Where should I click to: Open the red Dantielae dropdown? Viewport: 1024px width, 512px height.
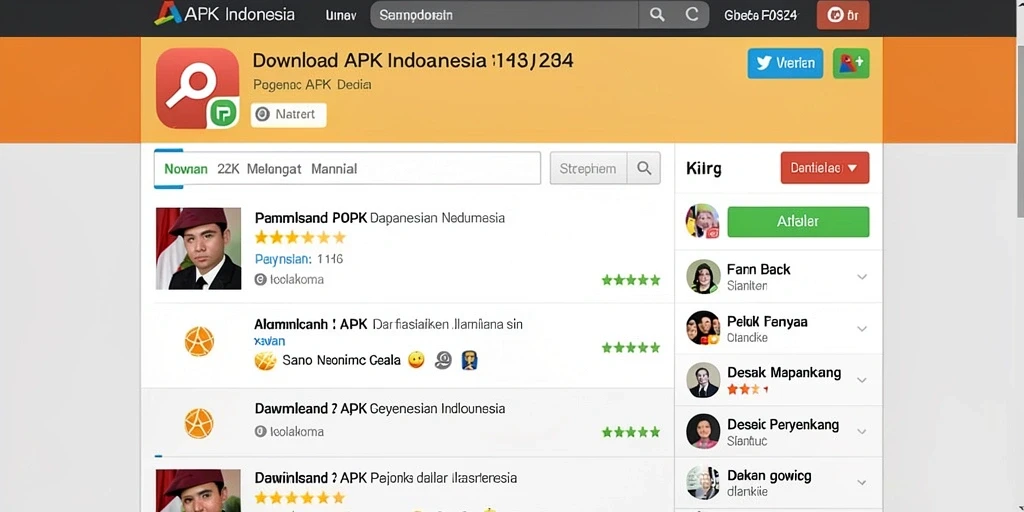(x=825, y=168)
